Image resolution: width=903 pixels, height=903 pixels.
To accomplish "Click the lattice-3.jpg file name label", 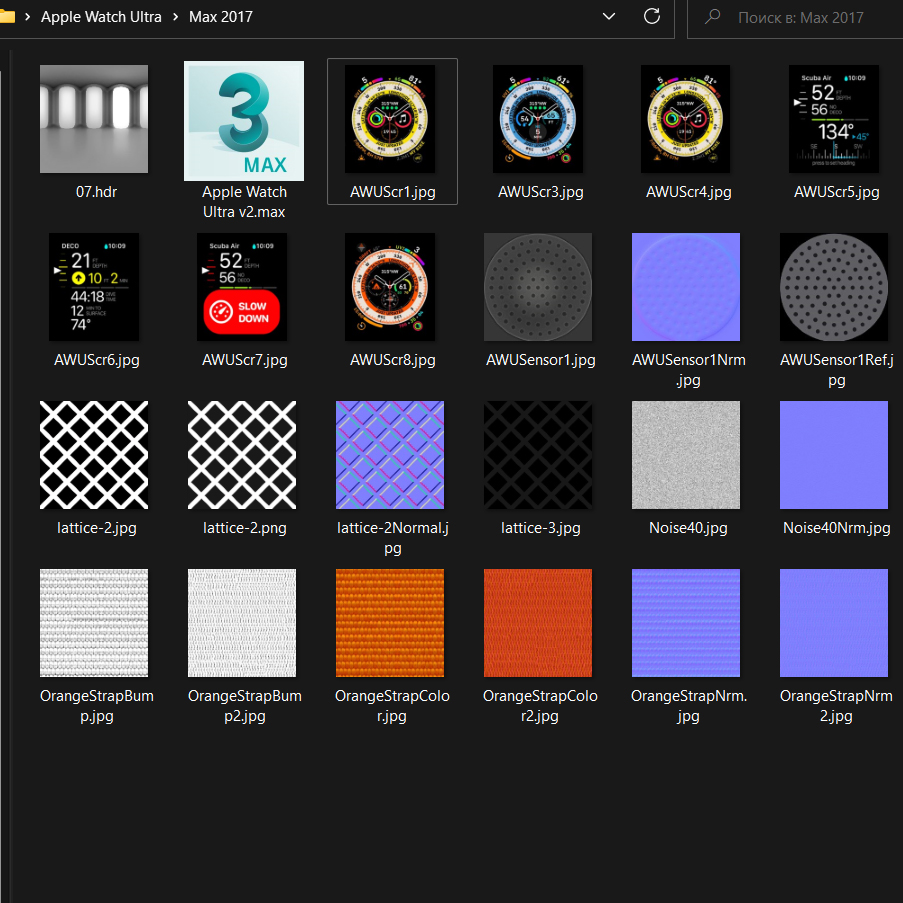I will click(x=541, y=528).
